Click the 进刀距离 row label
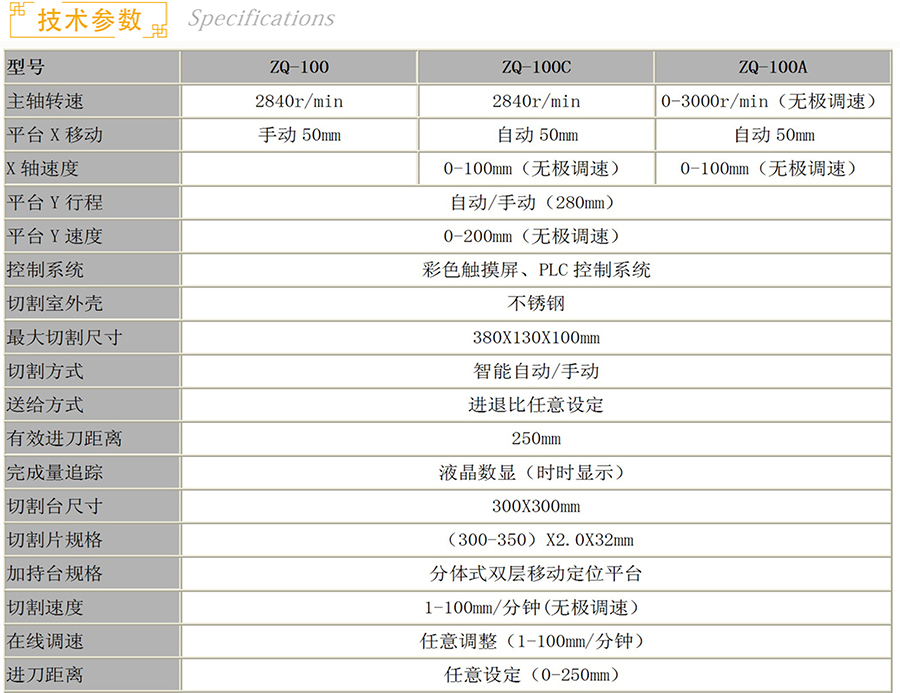The width and height of the screenshot is (900, 693). click(45, 675)
